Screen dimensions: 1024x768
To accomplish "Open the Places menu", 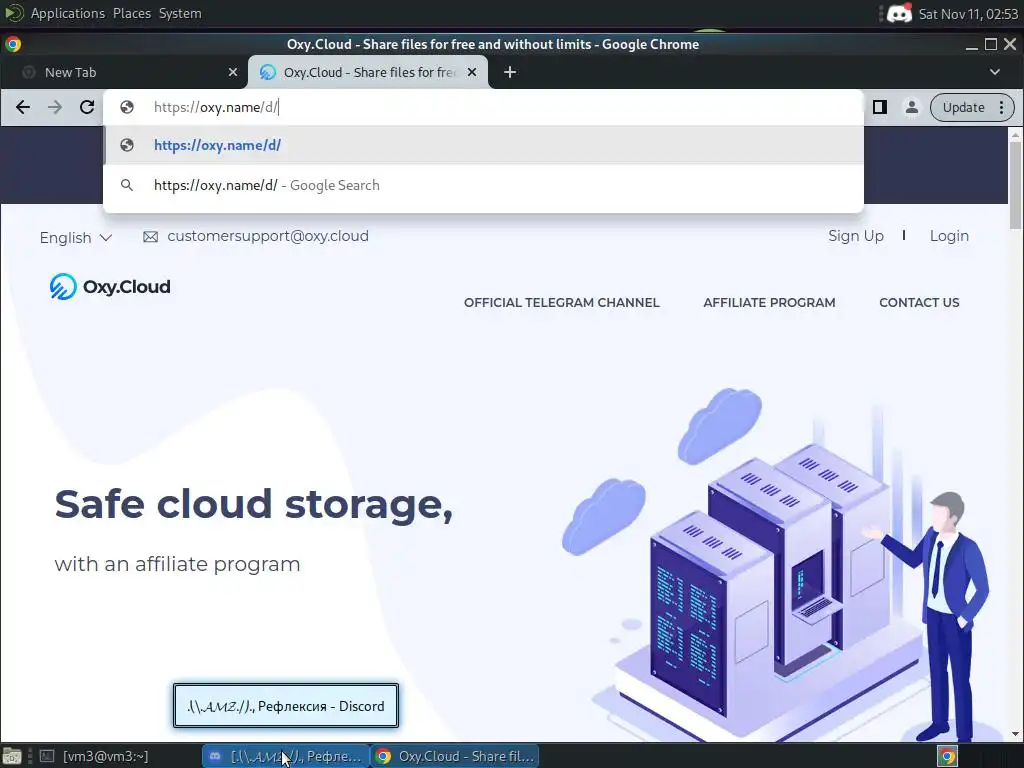I will (131, 13).
